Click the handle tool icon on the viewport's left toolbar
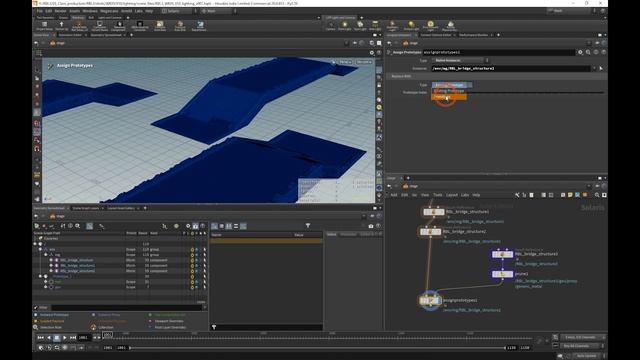The height and width of the screenshot is (360, 640). [37, 113]
